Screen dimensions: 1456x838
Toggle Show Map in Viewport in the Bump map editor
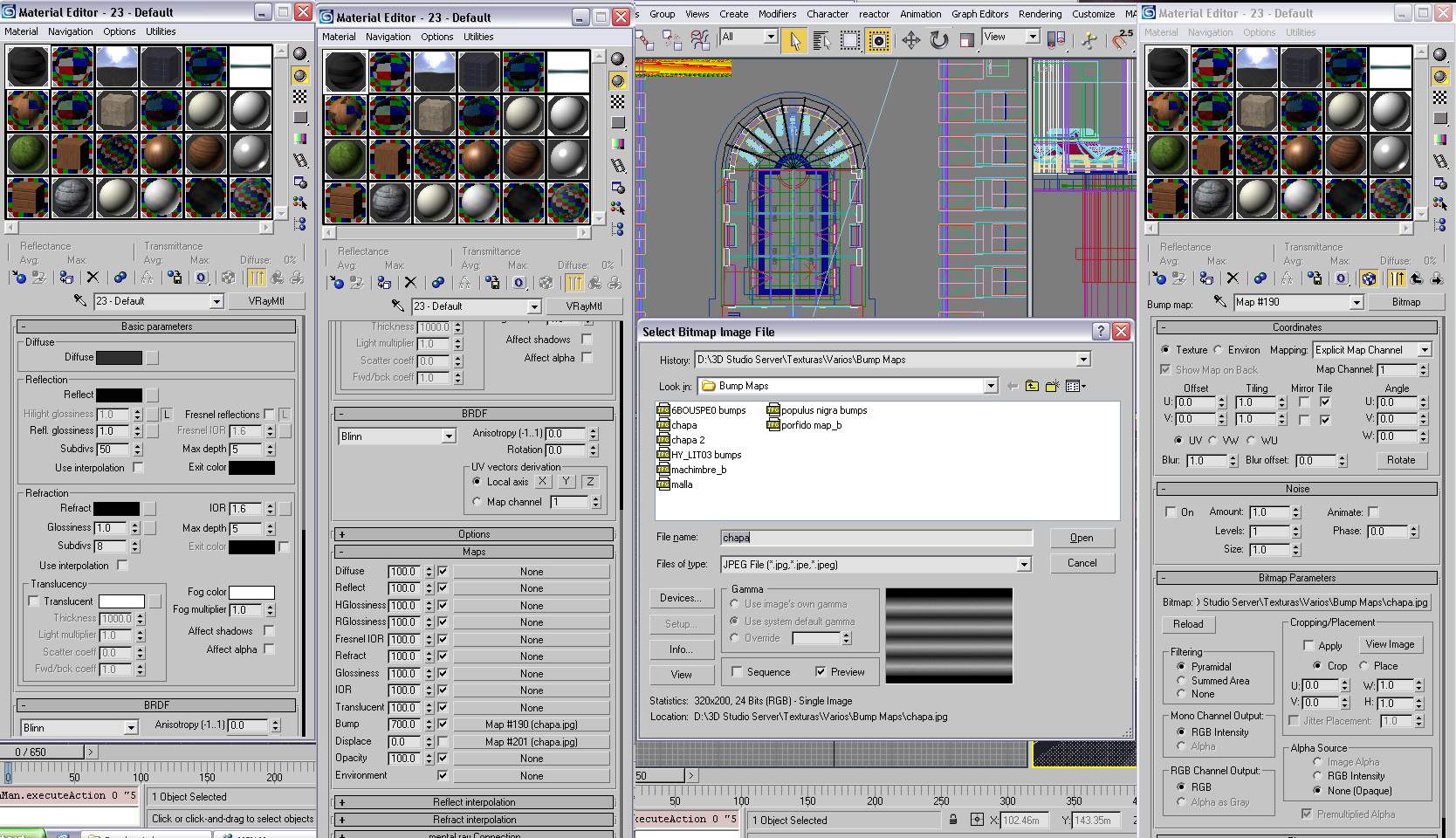coord(1369,278)
